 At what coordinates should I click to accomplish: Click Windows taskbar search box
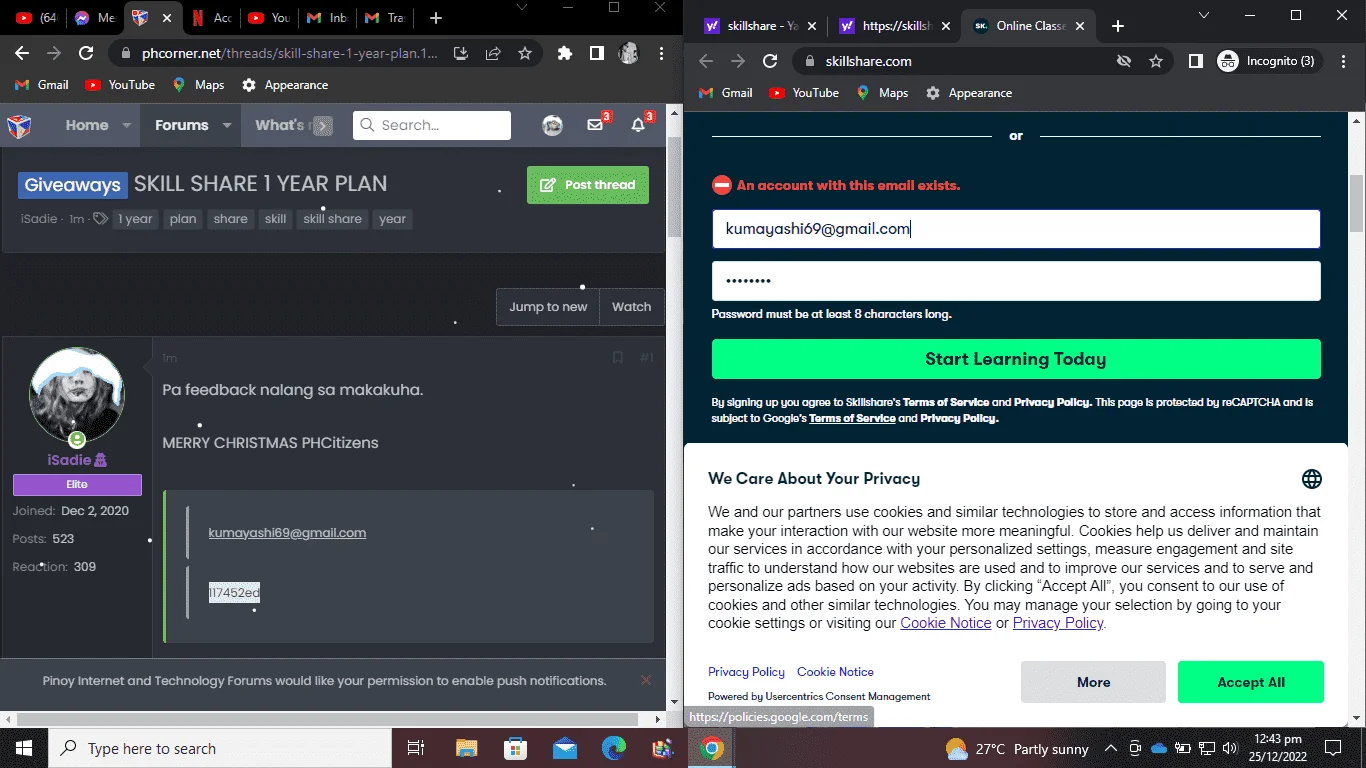click(219, 748)
